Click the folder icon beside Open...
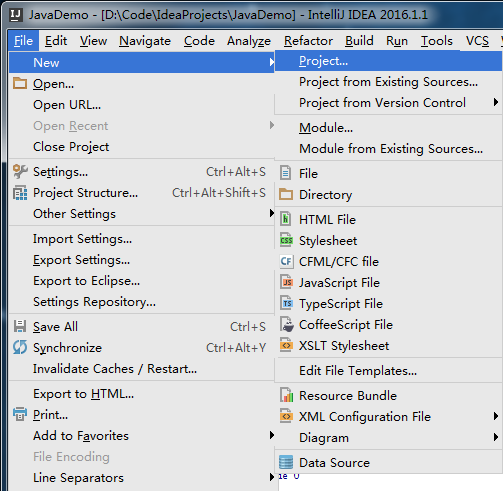 20,83
